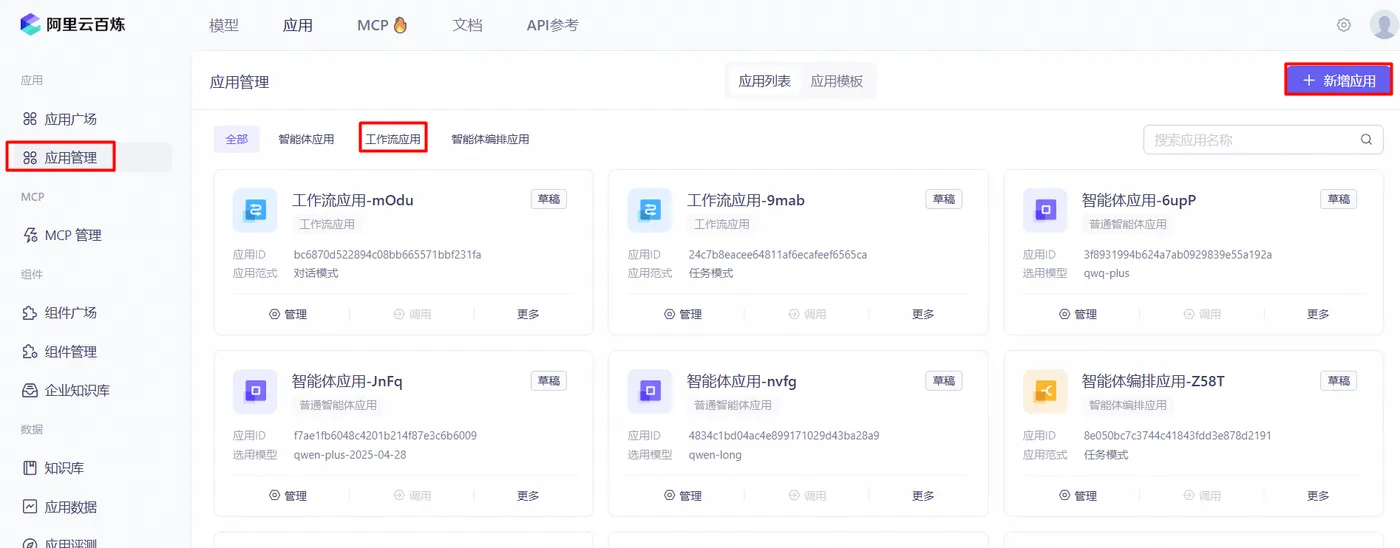Open the 文档 top menu
The image size is (1400, 548).
tap(468, 25)
